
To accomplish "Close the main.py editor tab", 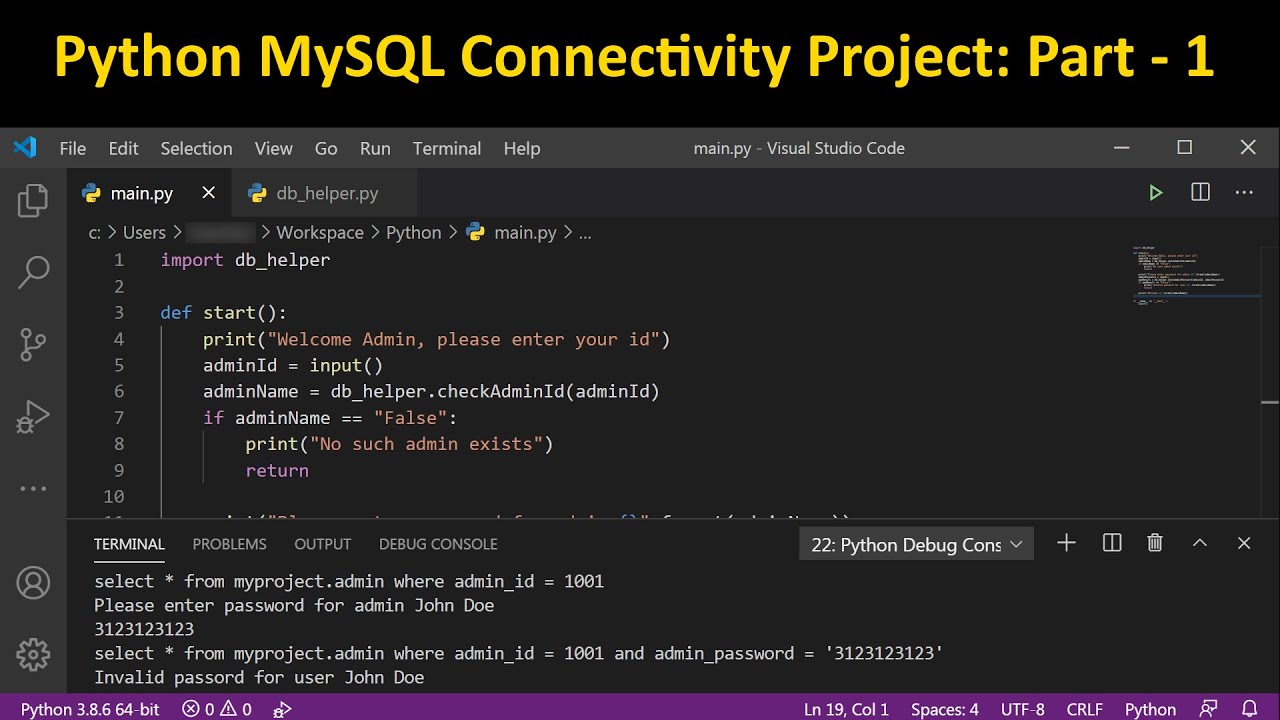I will [x=208, y=192].
